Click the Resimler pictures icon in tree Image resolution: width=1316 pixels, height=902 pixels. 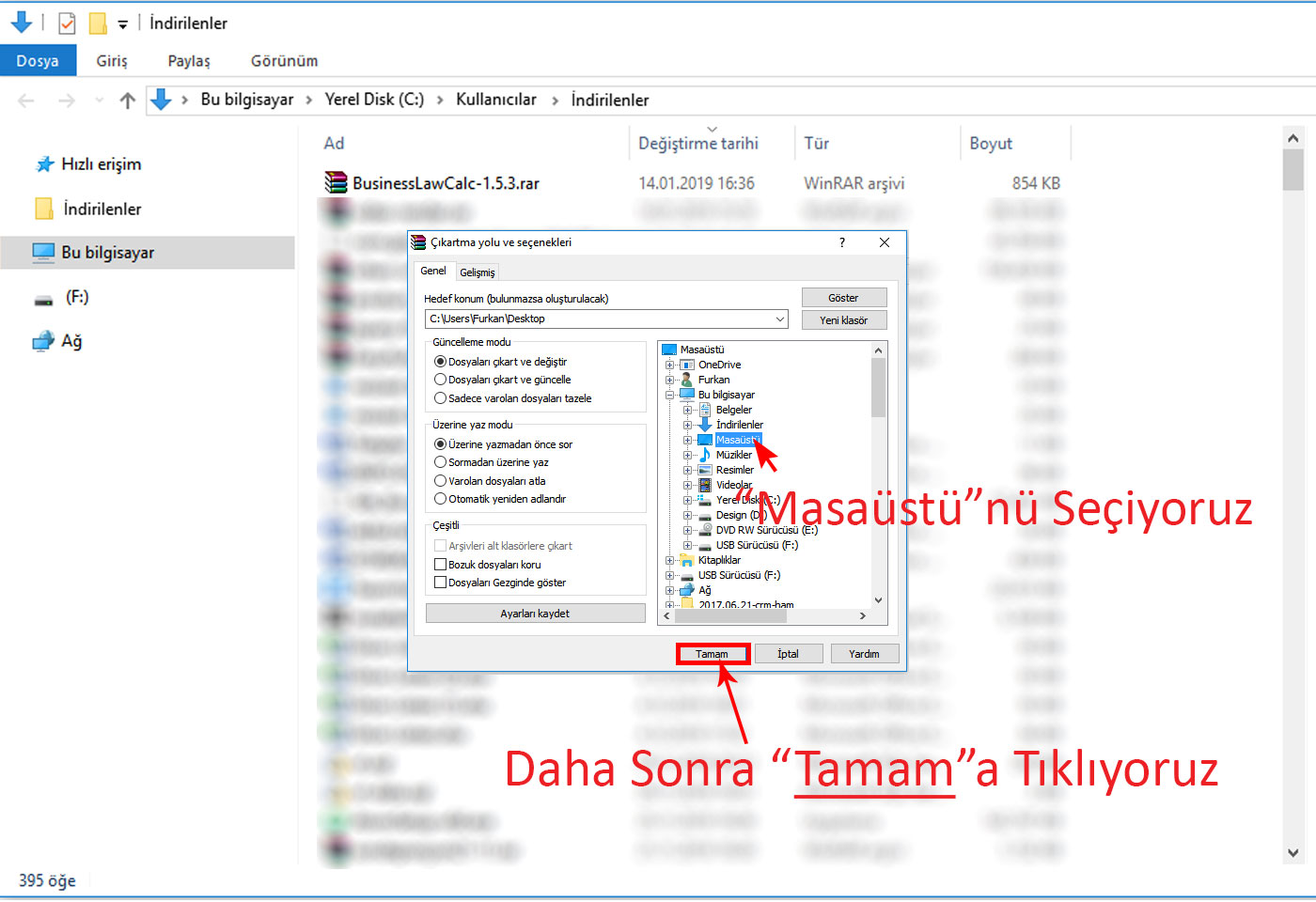tap(705, 470)
